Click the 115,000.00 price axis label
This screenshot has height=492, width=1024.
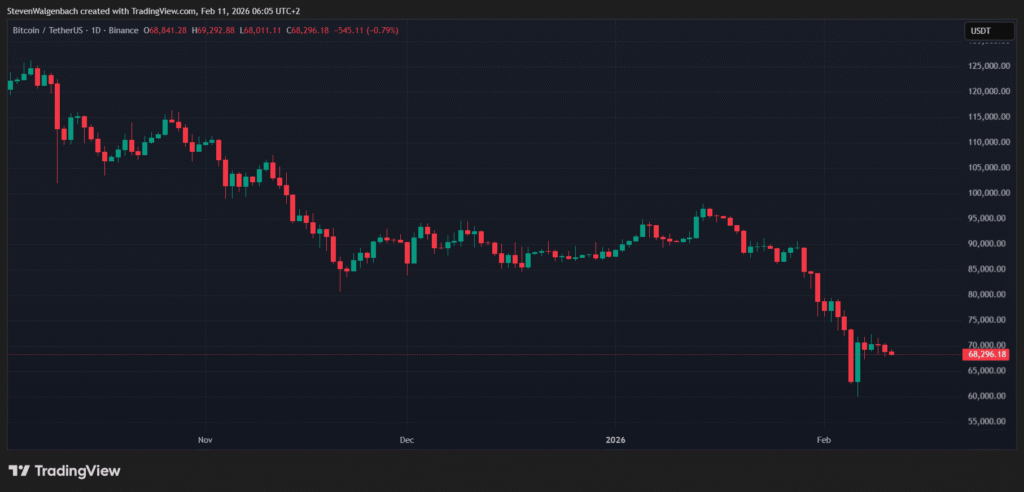tap(990, 117)
